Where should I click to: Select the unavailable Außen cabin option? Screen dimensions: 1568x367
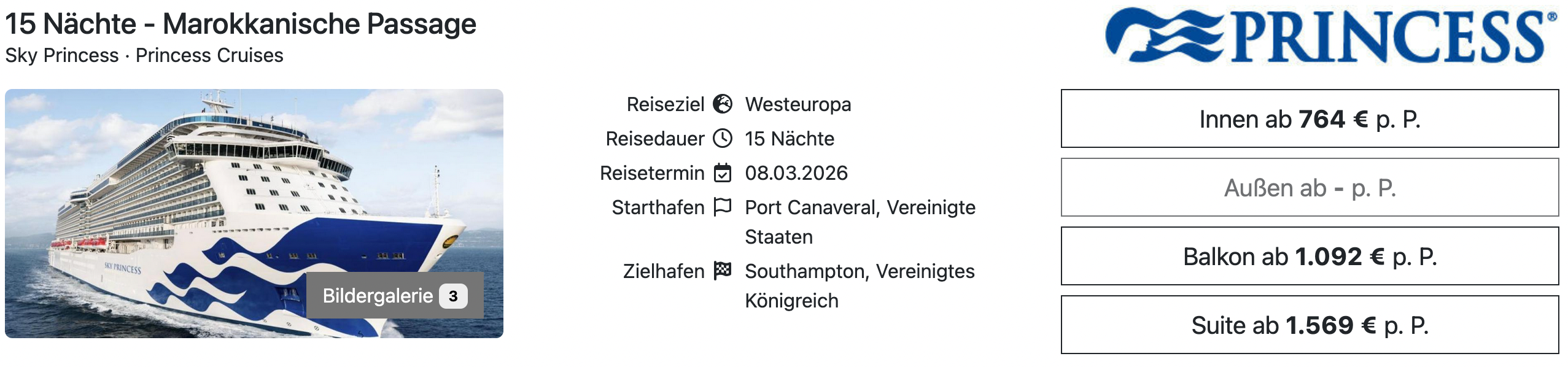coord(1310,188)
